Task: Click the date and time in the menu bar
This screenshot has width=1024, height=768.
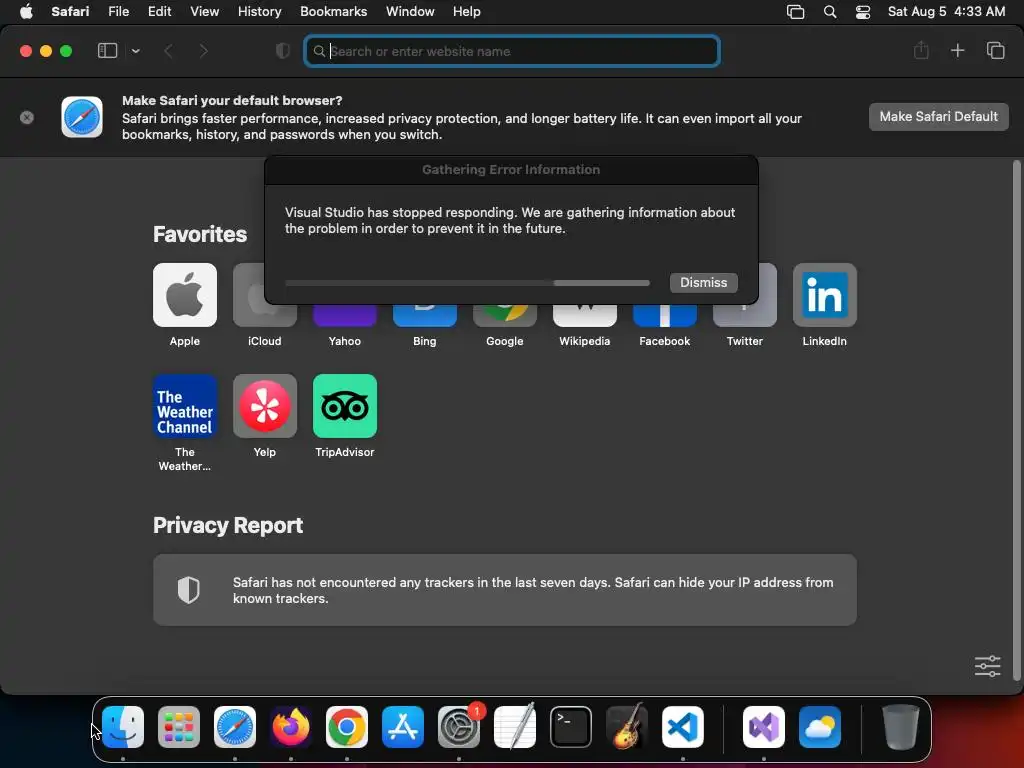Action: (946, 11)
